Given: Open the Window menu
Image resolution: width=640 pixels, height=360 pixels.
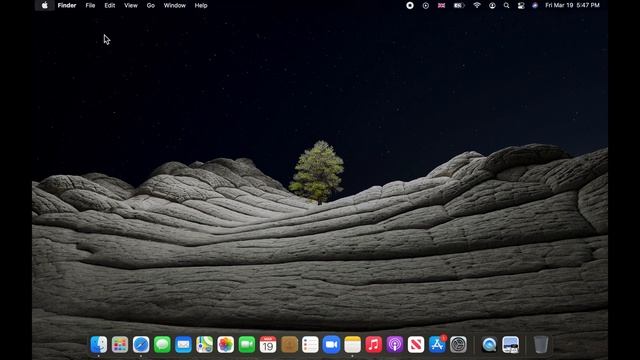Looking at the screenshot, I should click(175, 5).
